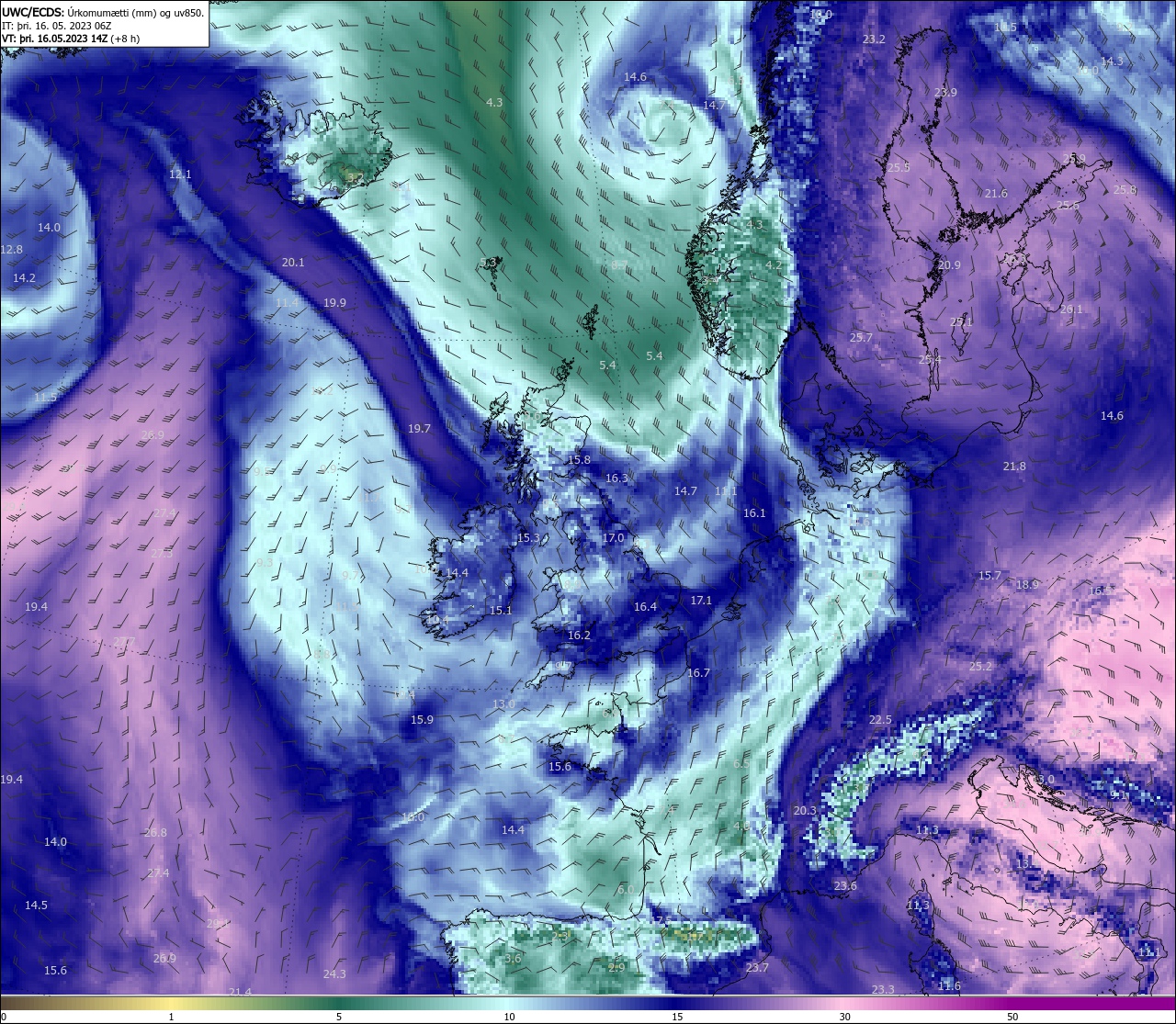Click the 10 label on the color scale

pyautogui.click(x=509, y=1017)
